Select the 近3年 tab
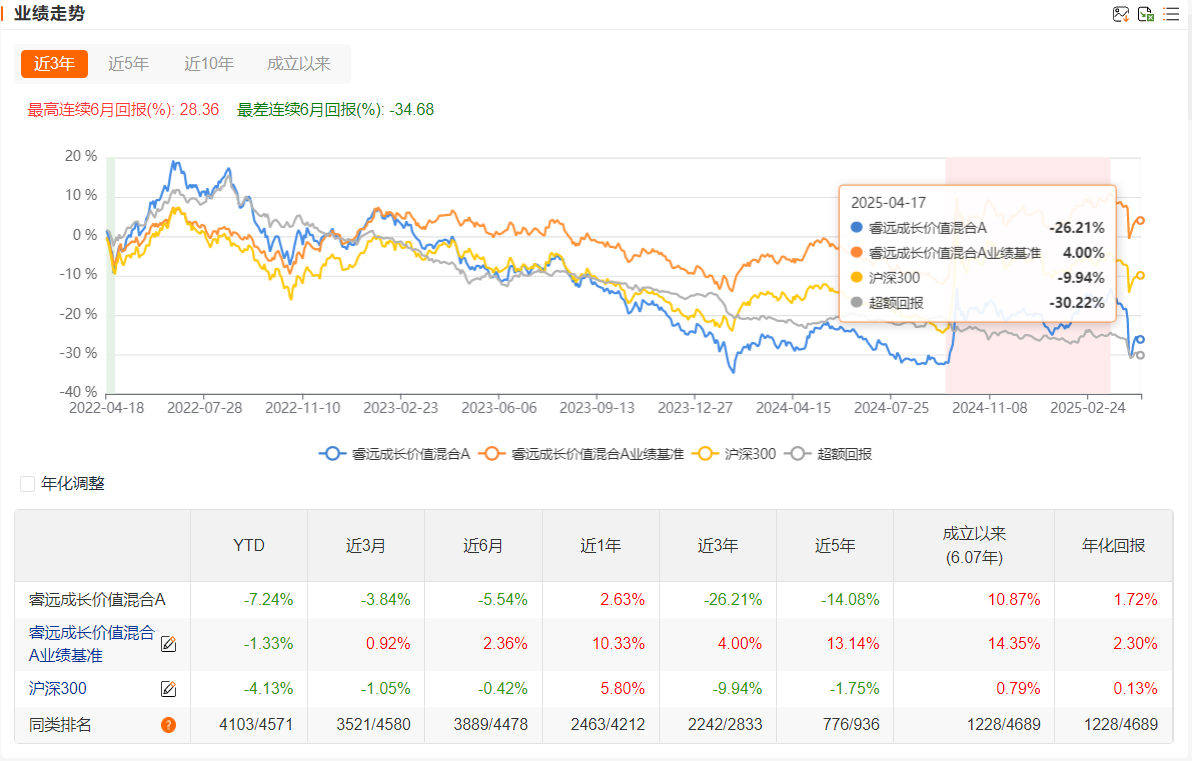The width and height of the screenshot is (1192, 761). (54, 64)
